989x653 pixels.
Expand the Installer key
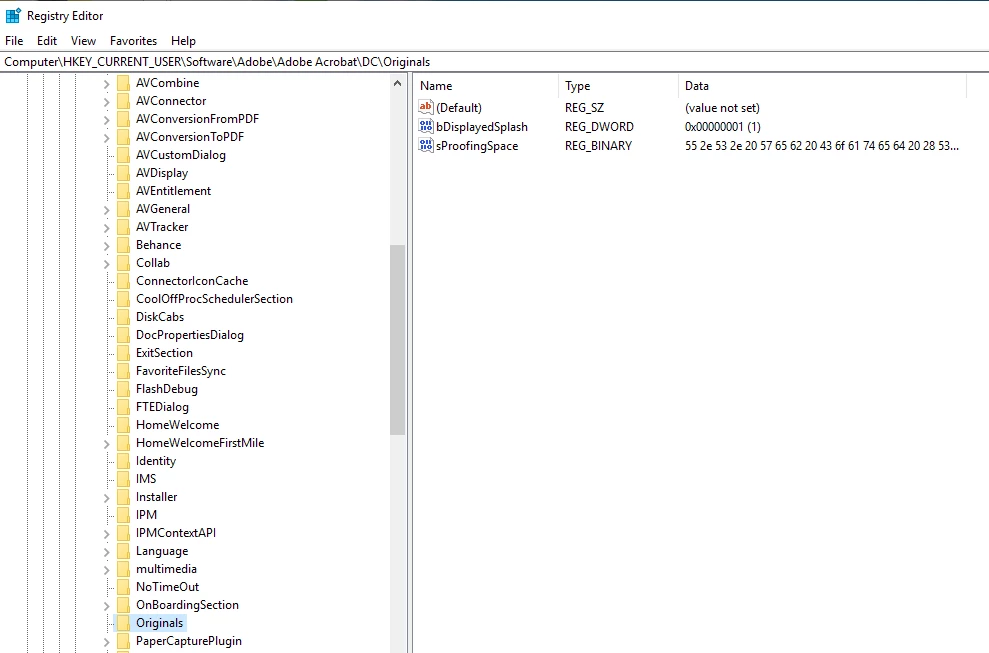(106, 497)
